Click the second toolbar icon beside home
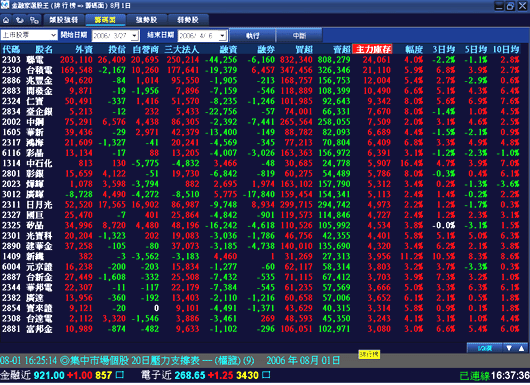The width and height of the screenshot is (530, 385). coord(20,20)
